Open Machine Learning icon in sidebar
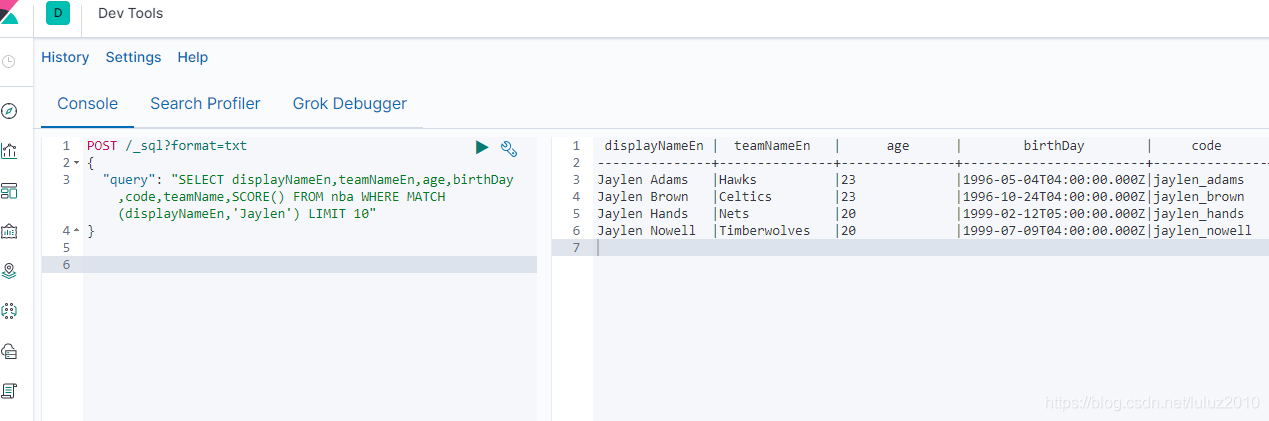Viewport: 1269px width, 421px height. (9, 311)
